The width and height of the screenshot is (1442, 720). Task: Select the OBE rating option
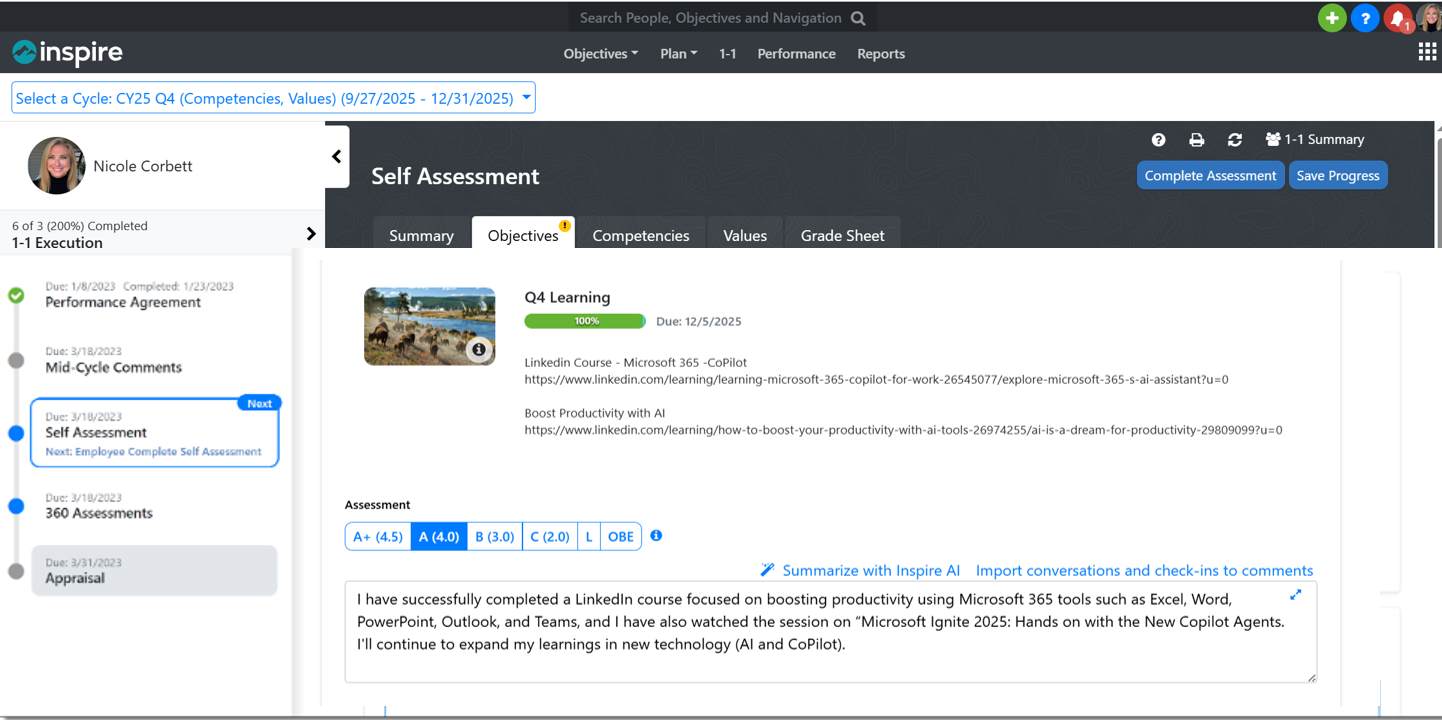tap(621, 537)
